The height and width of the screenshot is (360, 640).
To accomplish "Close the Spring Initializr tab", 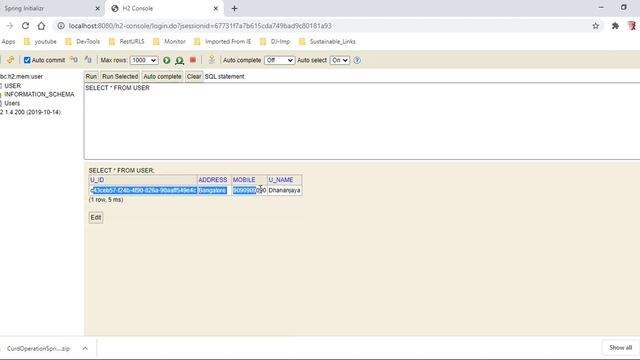I will pos(98,8).
